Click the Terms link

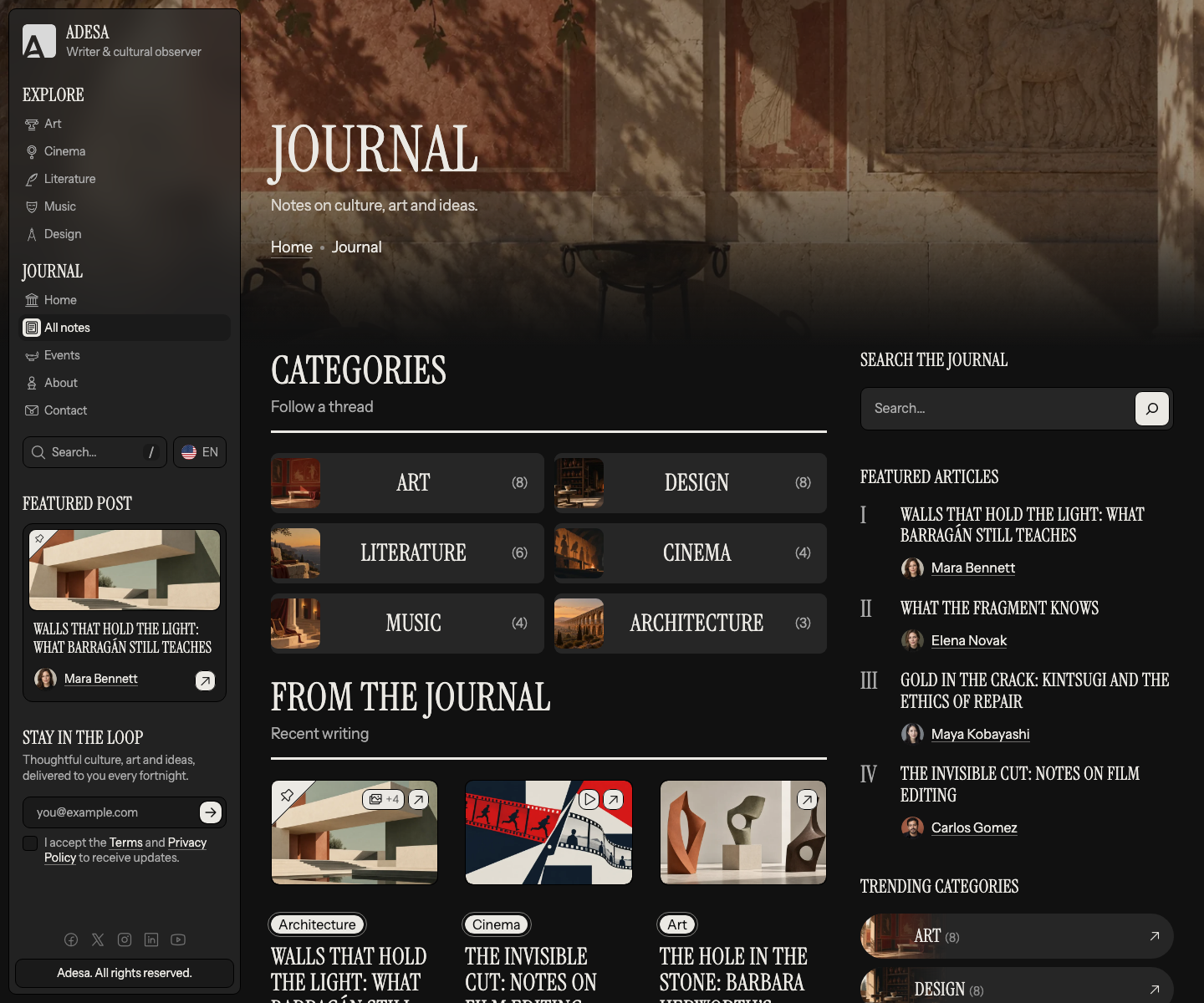tap(126, 843)
